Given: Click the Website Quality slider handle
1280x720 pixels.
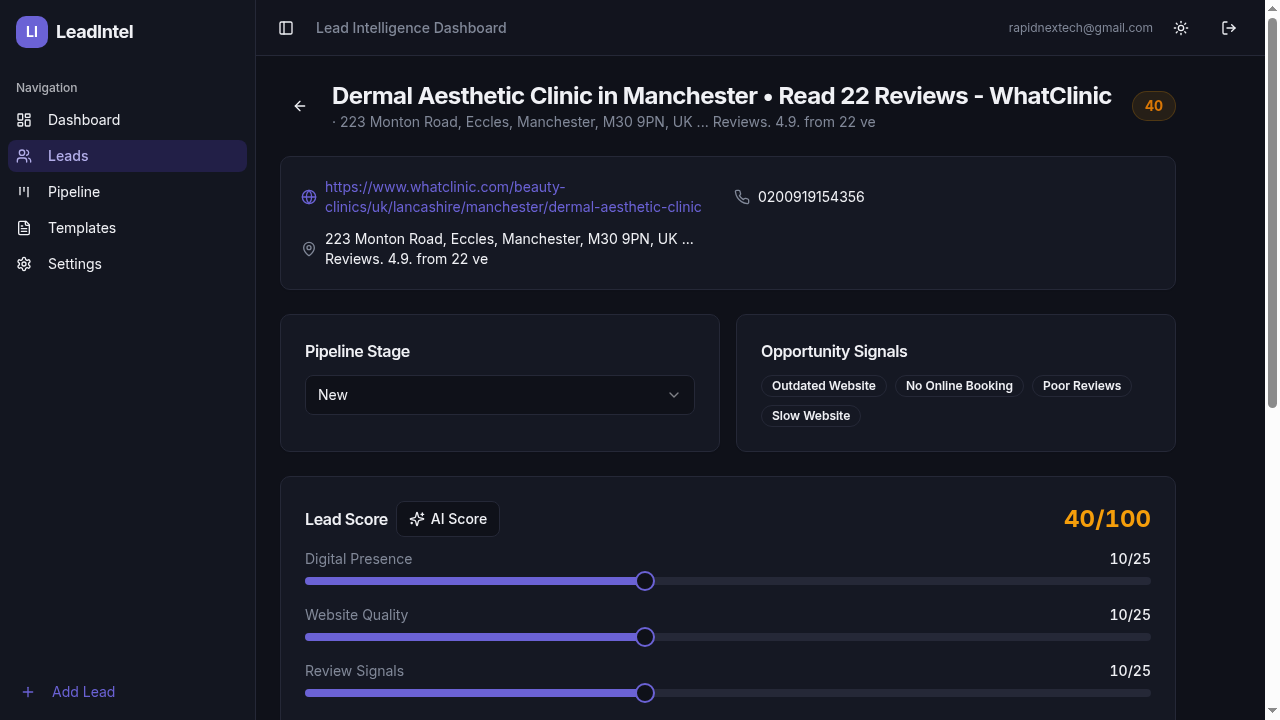Looking at the screenshot, I should (645, 637).
